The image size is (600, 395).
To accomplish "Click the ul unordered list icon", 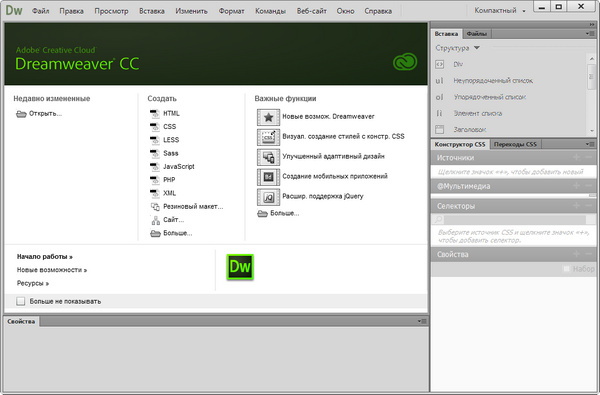I will point(439,81).
